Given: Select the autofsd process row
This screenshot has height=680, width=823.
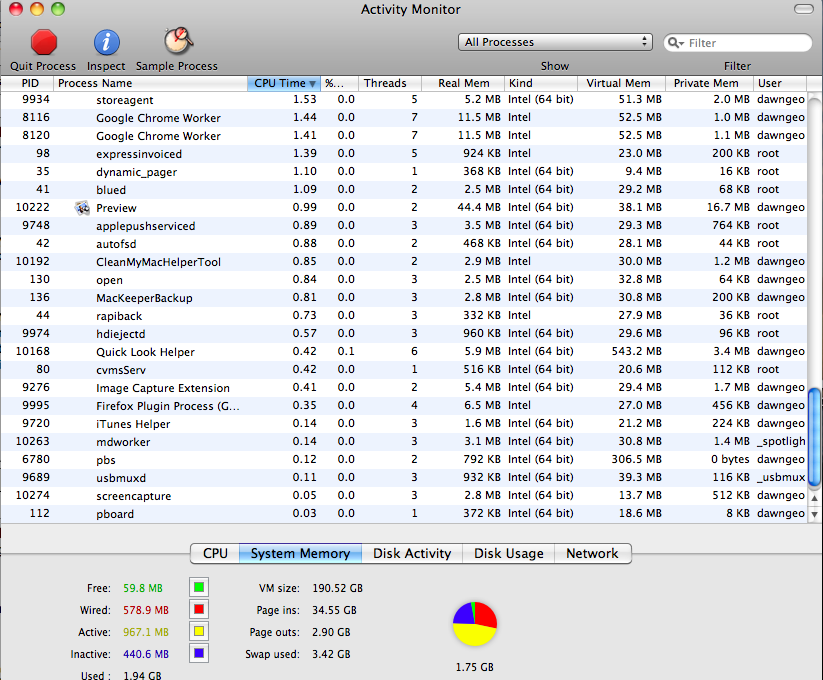Looking at the screenshot, I should (404, 243).
